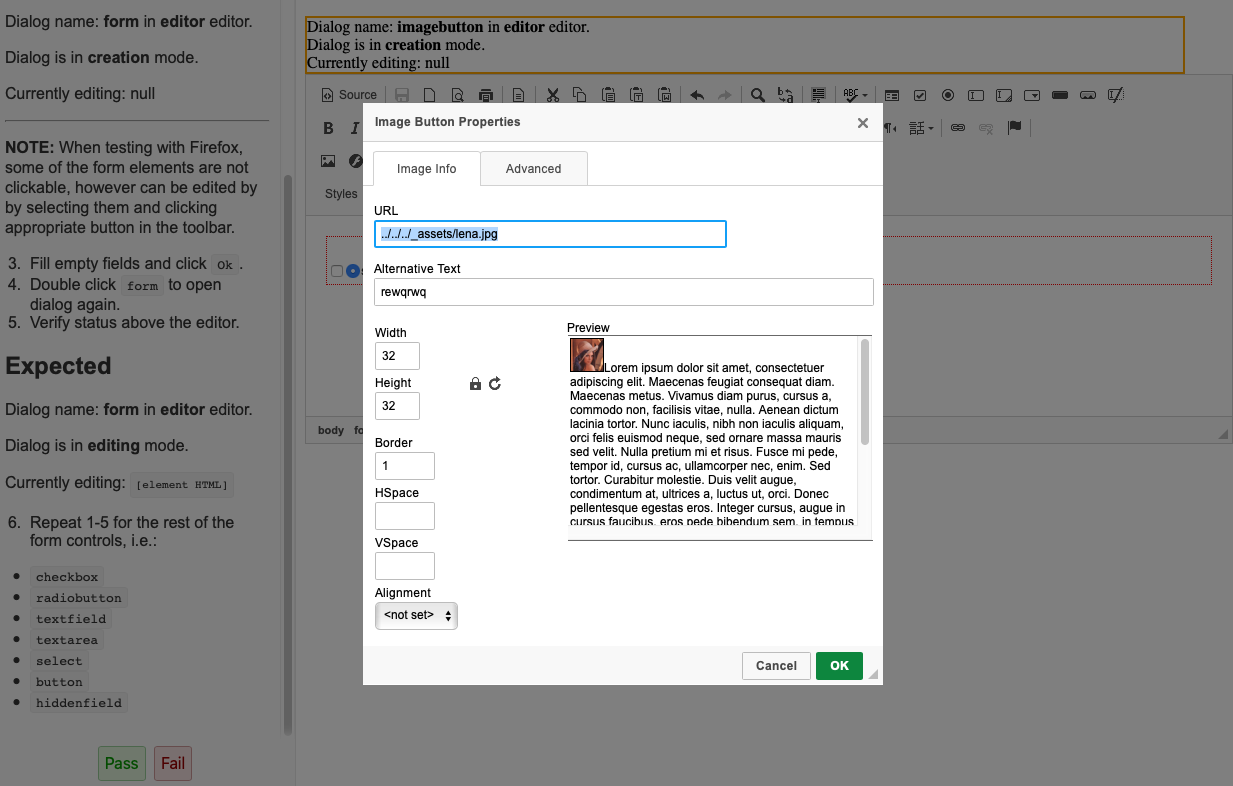Click the Find magnifier icon
Viewport: 1233px width, 786px height.
pyautogui.click(x=758, y=95)
